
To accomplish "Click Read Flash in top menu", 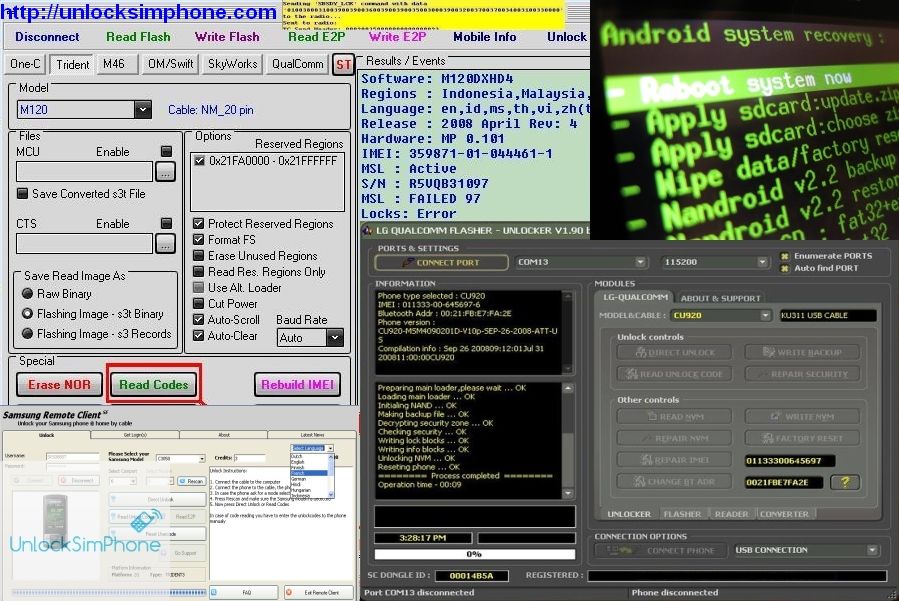I will point(138,37).
